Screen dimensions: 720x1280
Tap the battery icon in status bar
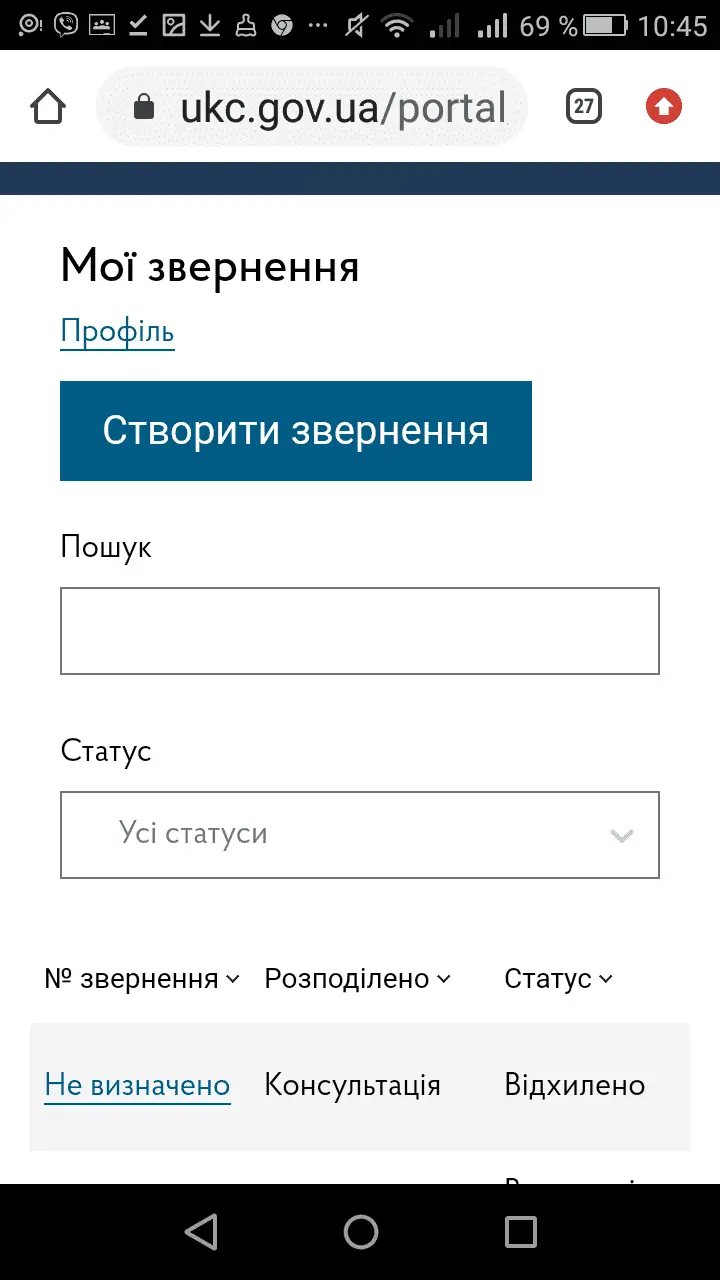(607, 26)
